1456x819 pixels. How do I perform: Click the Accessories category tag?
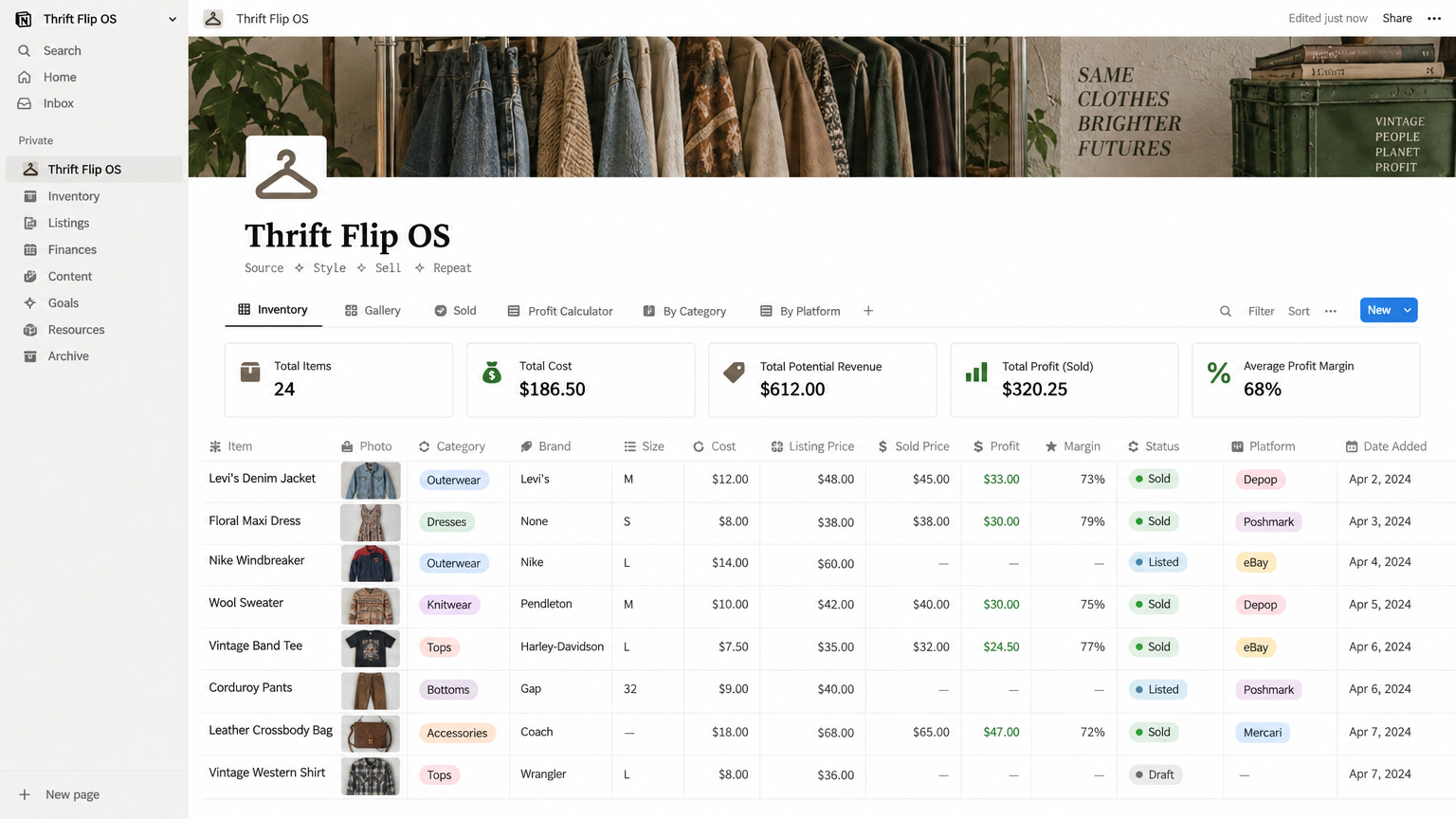(x=457, y=733)
